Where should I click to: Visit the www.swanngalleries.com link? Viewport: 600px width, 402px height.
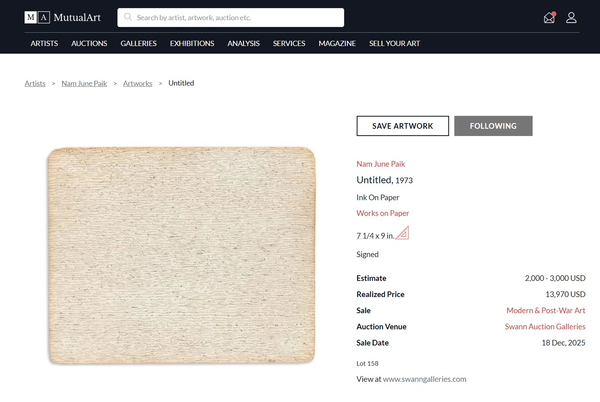[425, 379]
